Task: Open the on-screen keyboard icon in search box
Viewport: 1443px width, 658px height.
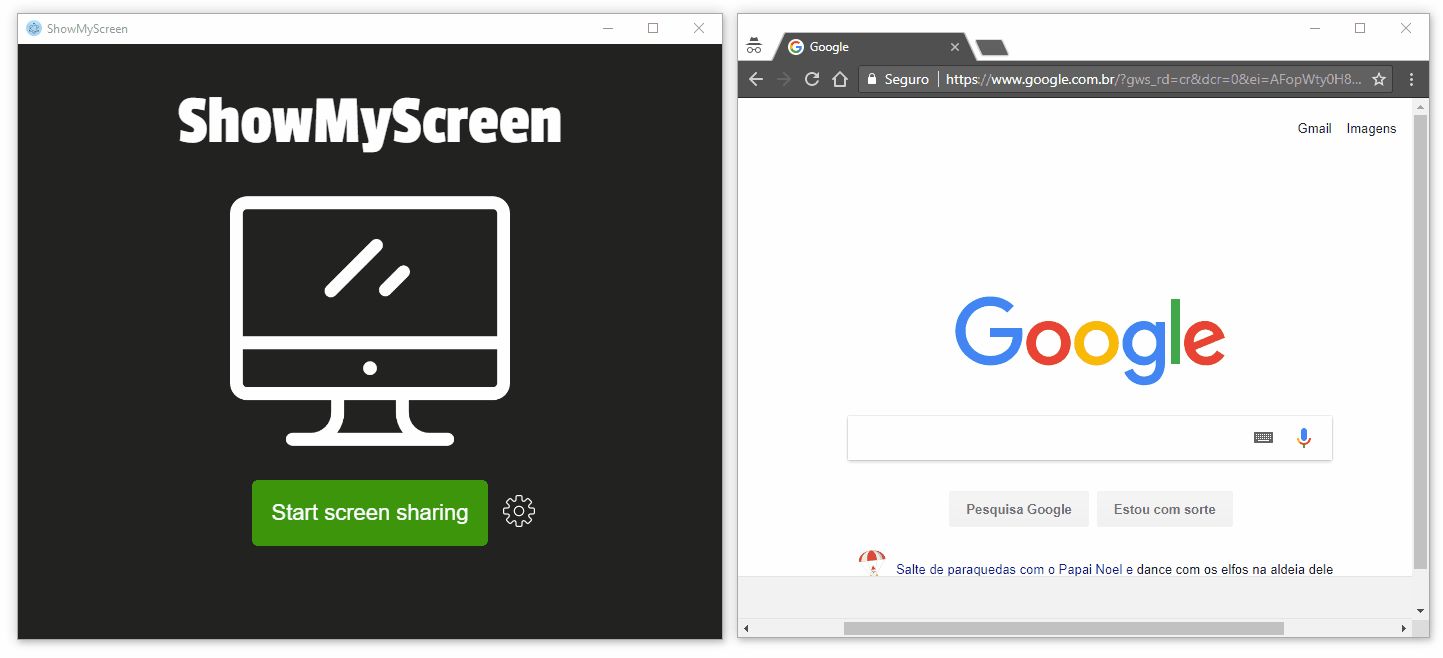Action: 1264,438
